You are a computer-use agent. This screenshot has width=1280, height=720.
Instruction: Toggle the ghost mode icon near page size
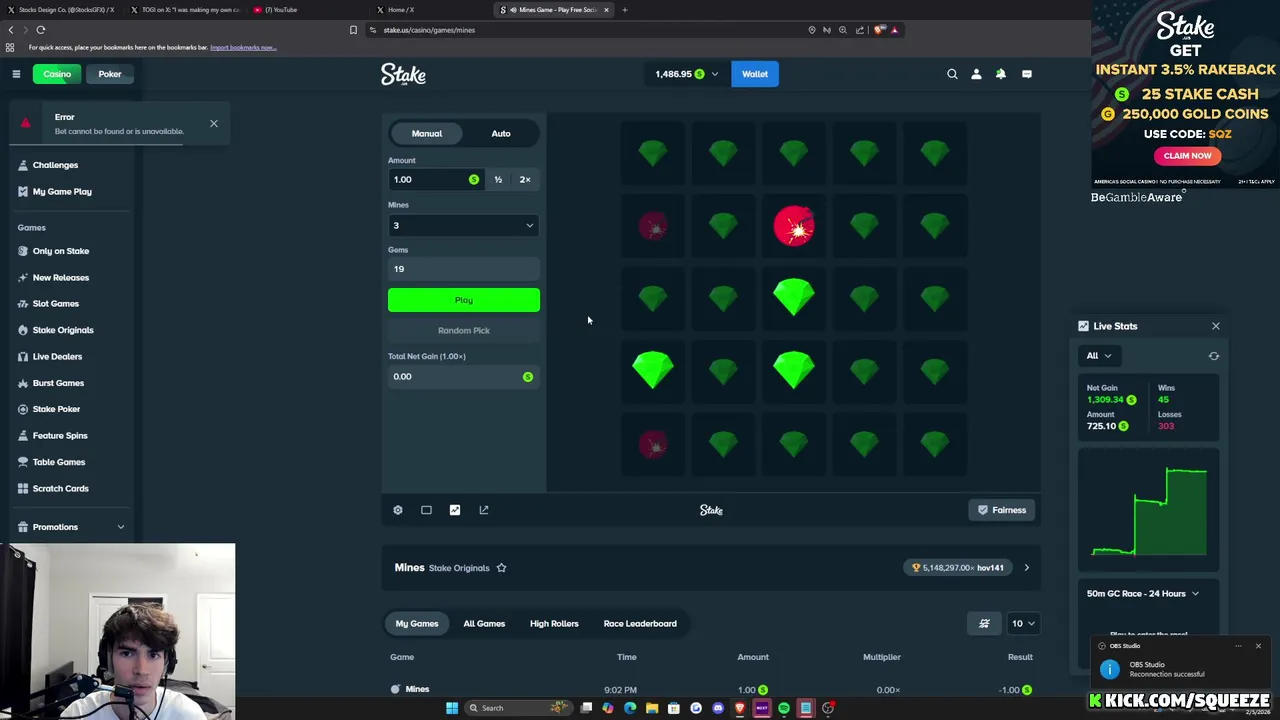(984, 623)
